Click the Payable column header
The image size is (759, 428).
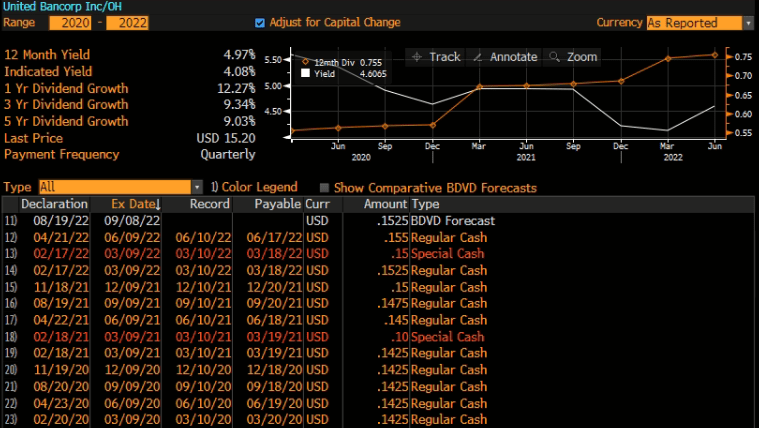[277, 204]
